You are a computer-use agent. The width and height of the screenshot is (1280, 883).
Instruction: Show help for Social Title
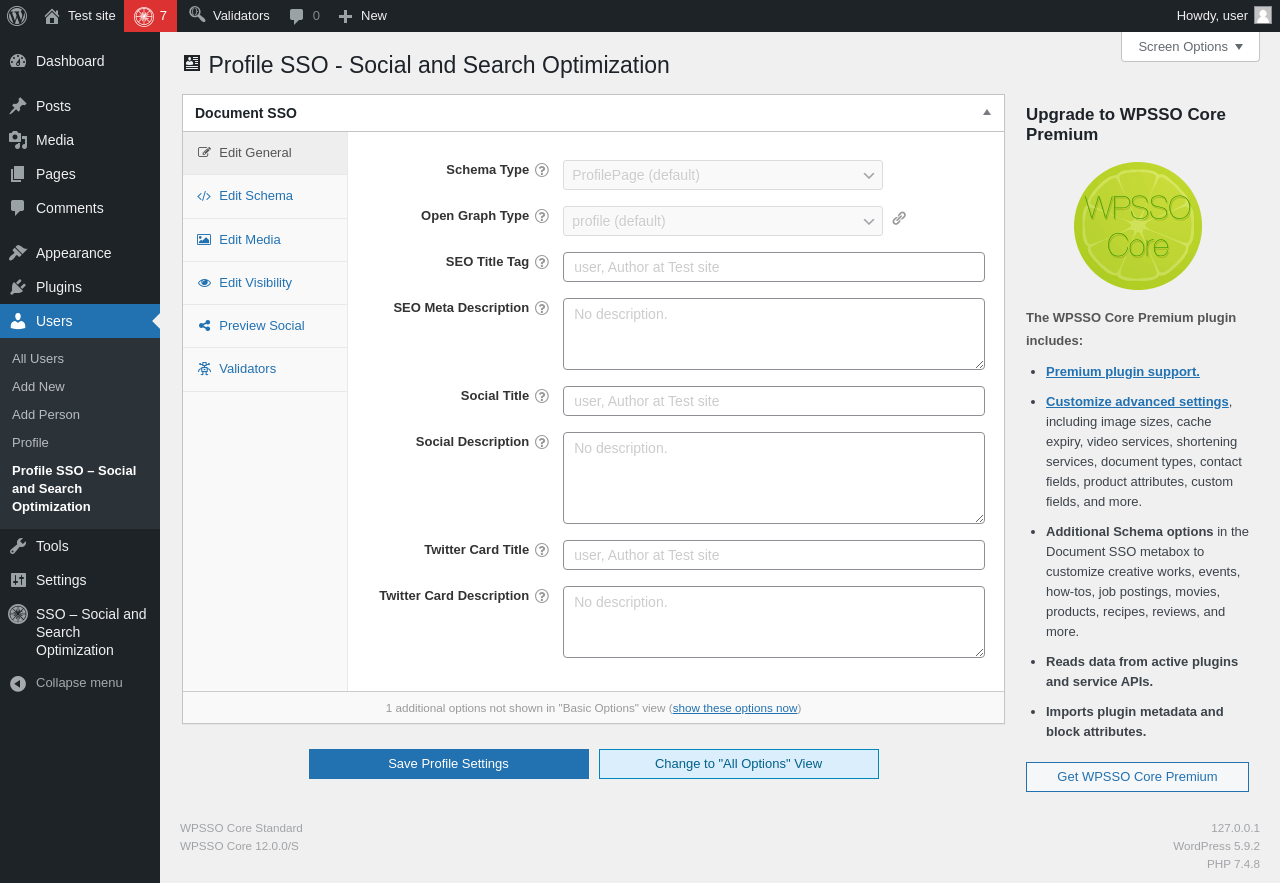(x=542, y=396)
